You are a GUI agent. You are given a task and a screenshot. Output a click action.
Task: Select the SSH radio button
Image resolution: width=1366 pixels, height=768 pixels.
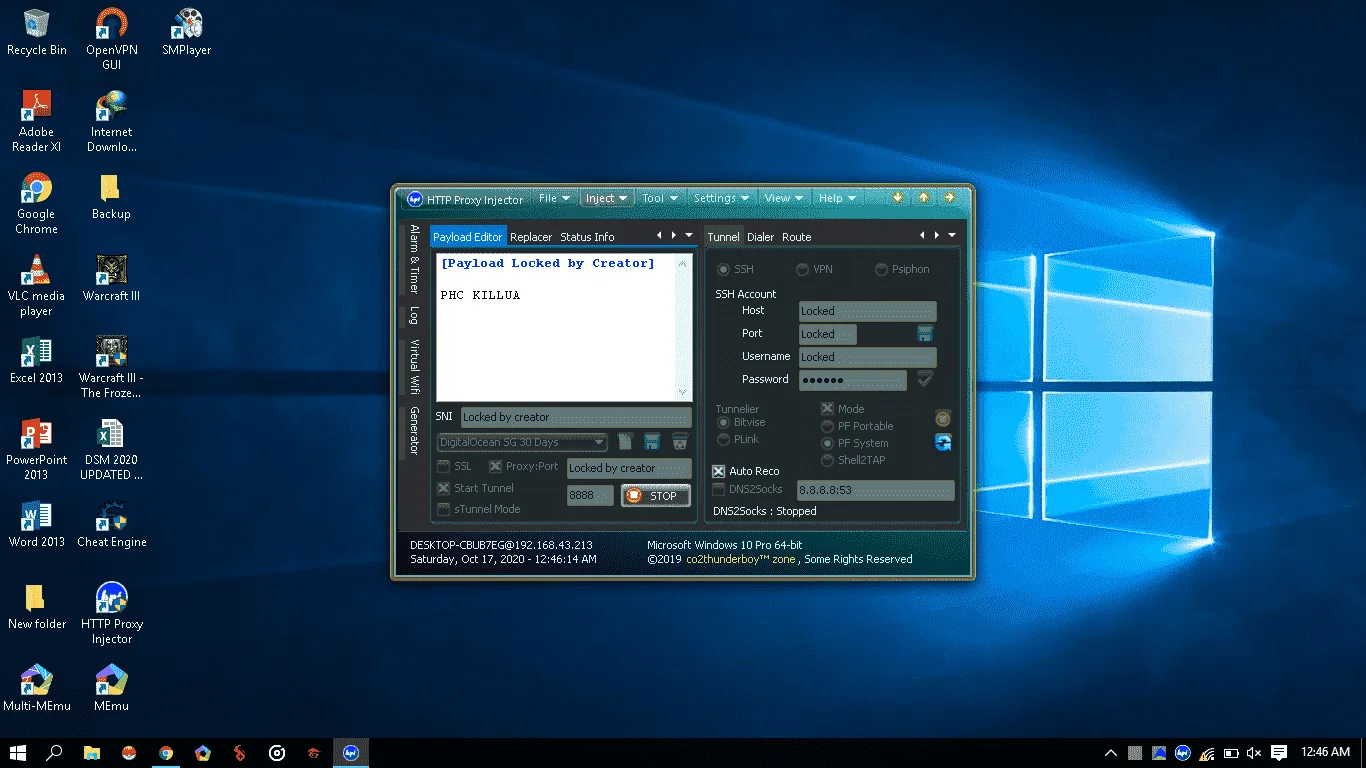723,269
